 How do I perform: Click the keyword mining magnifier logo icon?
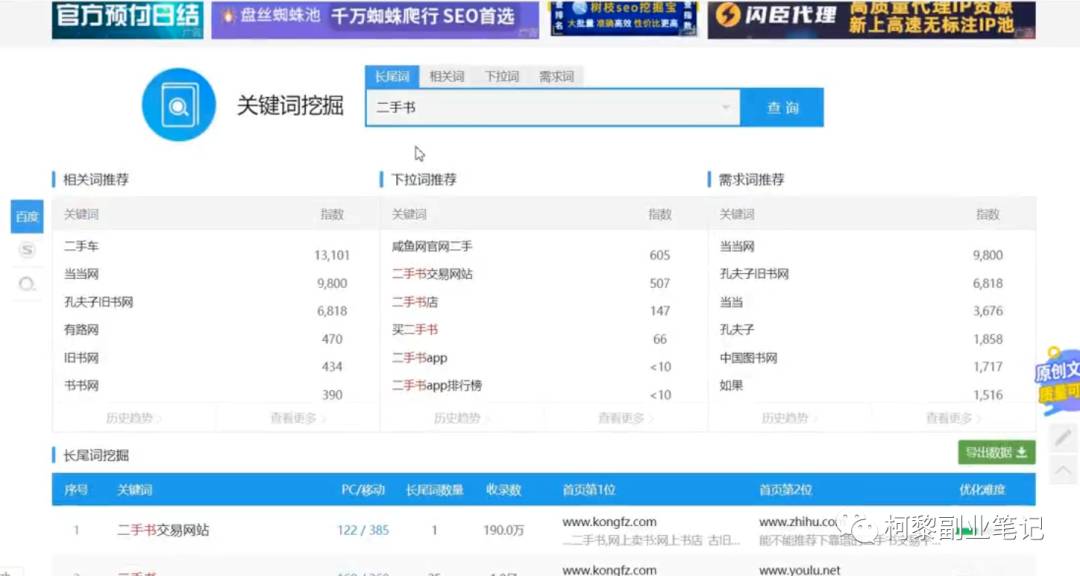tap(178, 105)
